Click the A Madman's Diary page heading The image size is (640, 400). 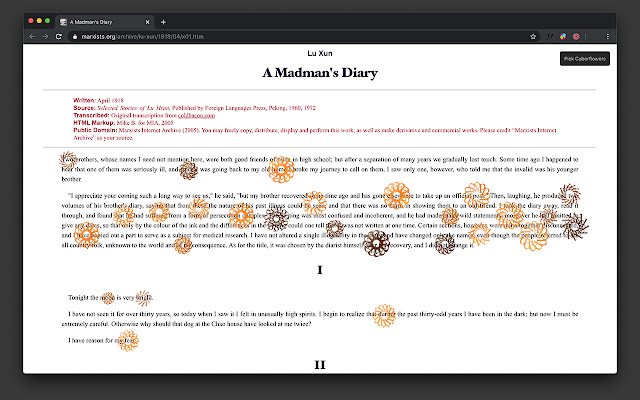tap(320, 73)
